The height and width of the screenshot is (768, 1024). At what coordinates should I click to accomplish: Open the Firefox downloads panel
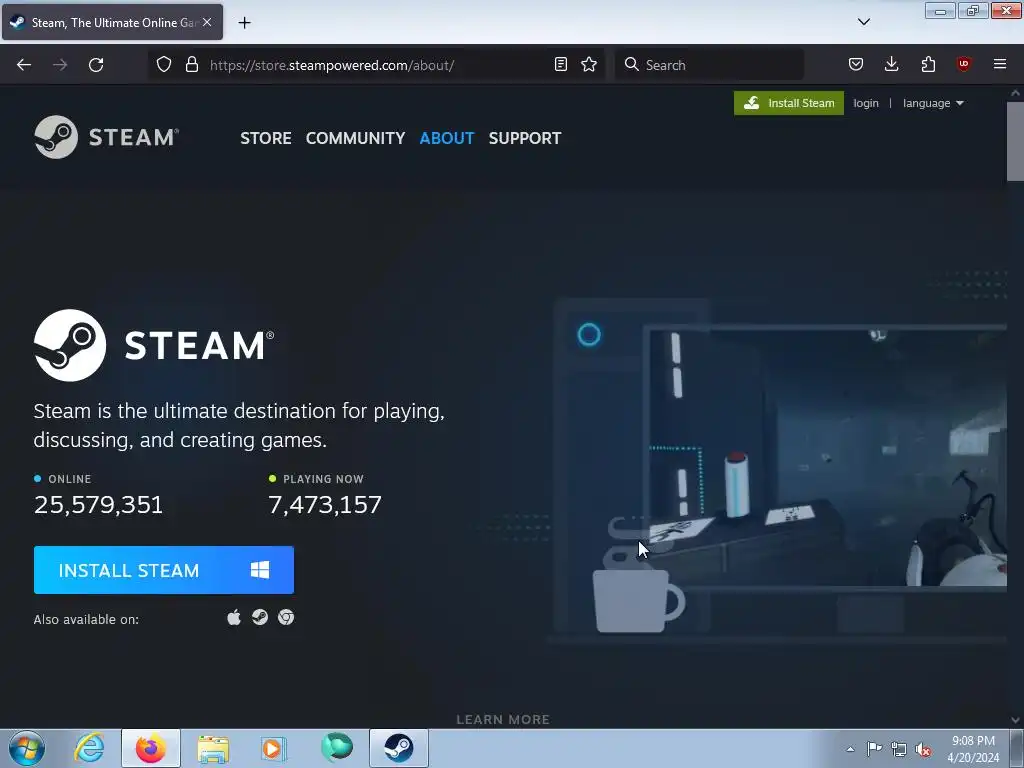(x=891, y=64)
